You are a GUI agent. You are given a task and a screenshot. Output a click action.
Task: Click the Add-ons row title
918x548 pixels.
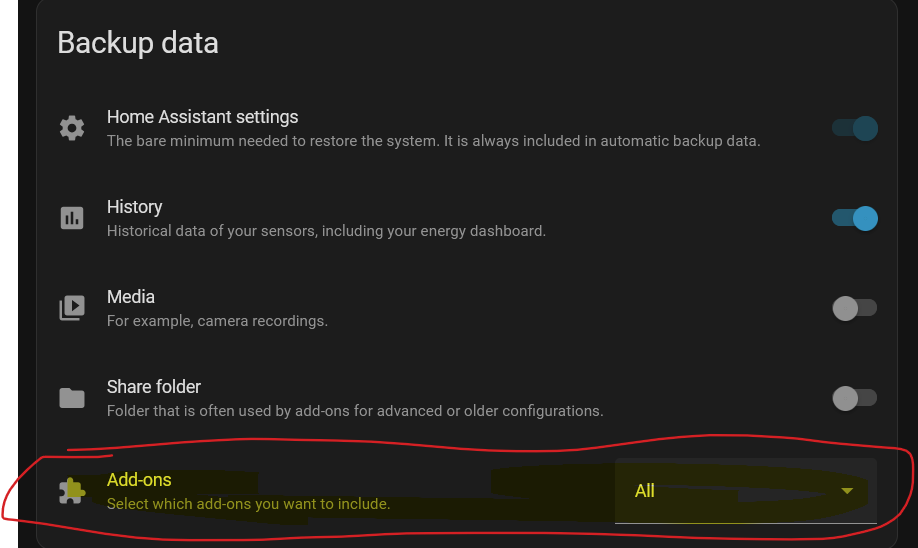tap(139, 480)
